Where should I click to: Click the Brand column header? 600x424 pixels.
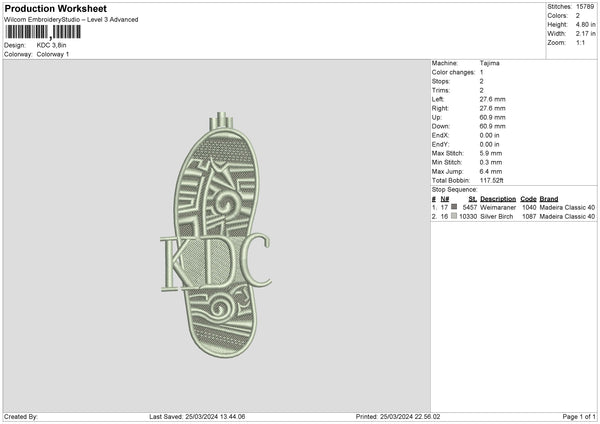[x=549, y=199]
